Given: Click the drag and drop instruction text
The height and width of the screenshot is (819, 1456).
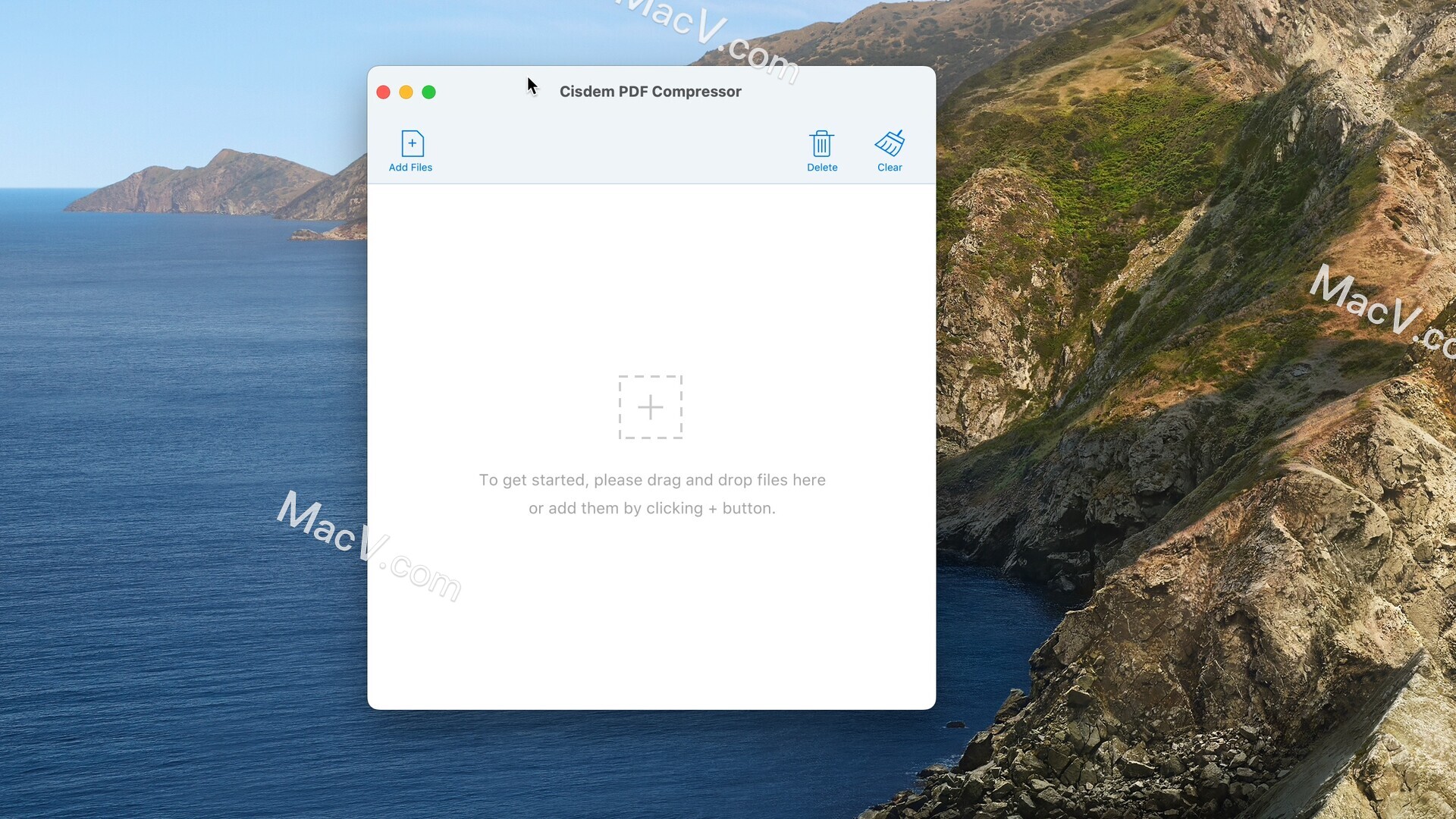Looking at the screenshot, I should pos(651,493).
